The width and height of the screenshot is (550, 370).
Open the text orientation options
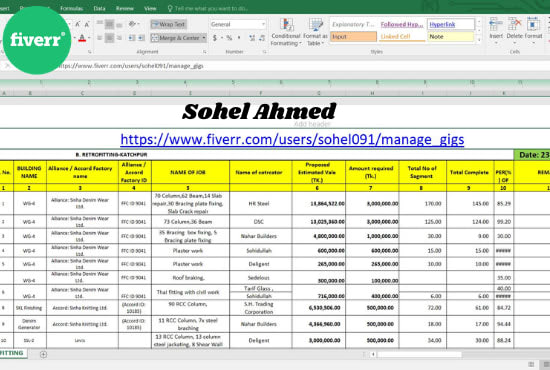pos(134,24)
